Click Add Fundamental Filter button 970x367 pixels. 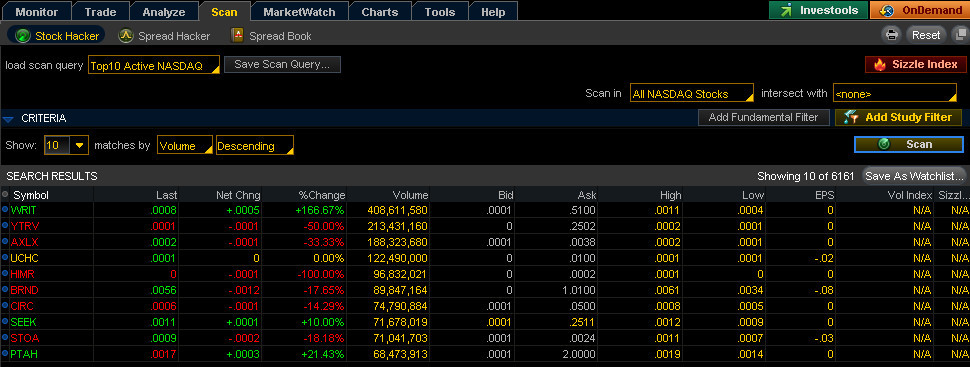[x=763, y=117]
